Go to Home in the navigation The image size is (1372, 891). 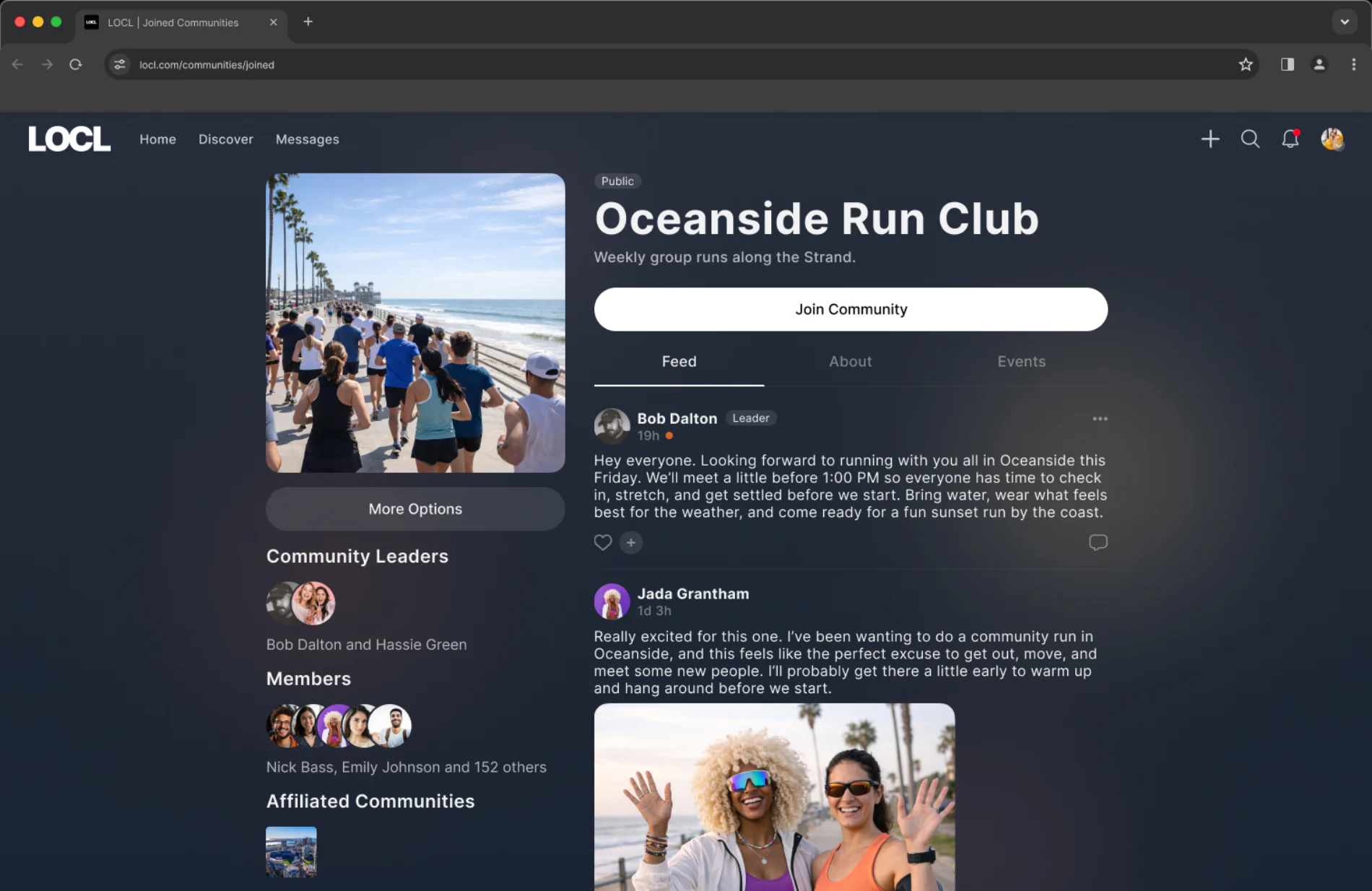[x=157, y=139]
